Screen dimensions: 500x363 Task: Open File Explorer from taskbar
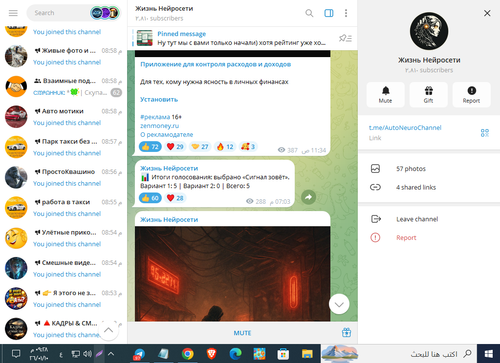pyautogui.click(x=307, y=354)
